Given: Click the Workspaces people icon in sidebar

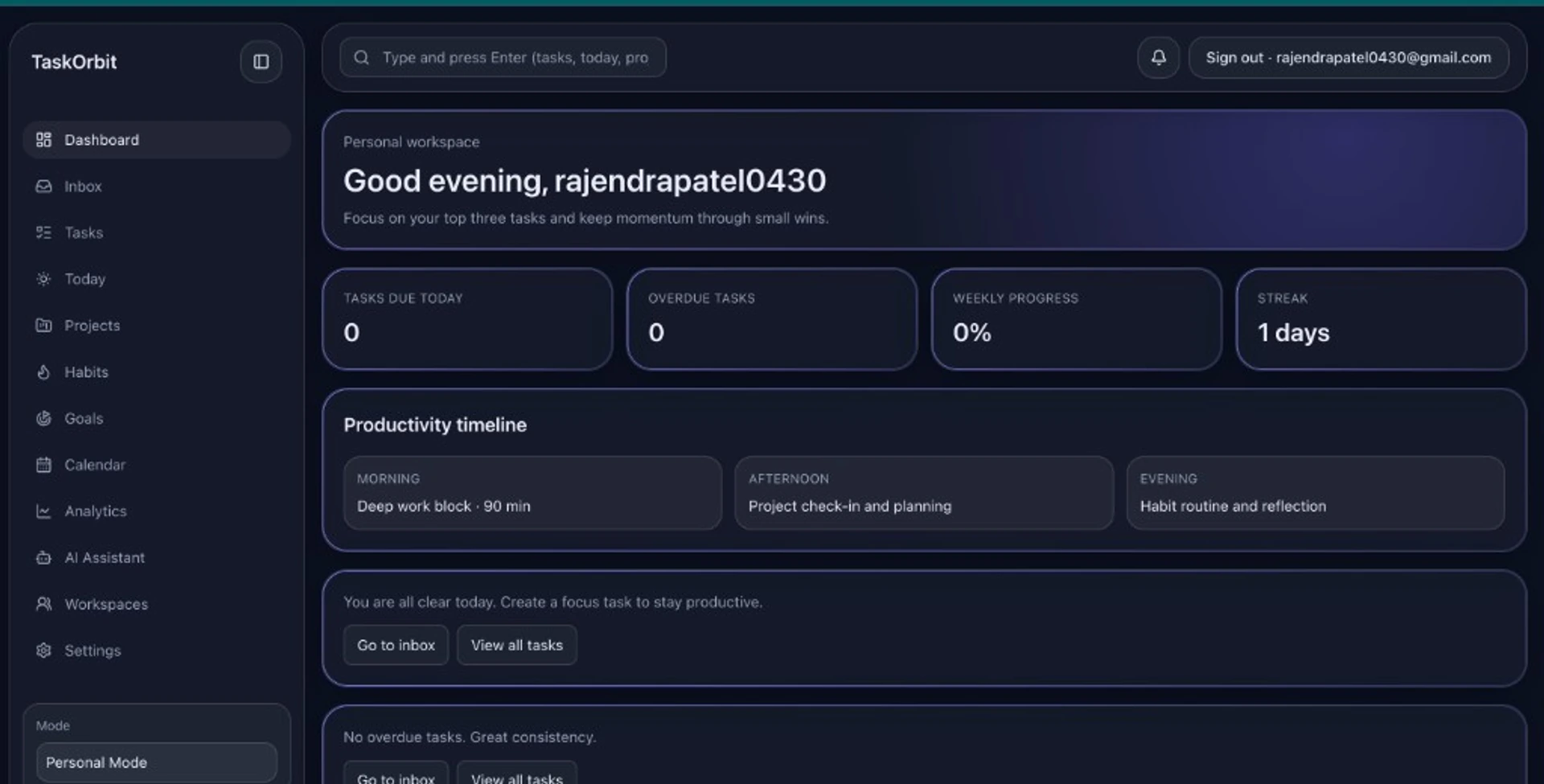Looking at the screenshot, I should (44, 604).
